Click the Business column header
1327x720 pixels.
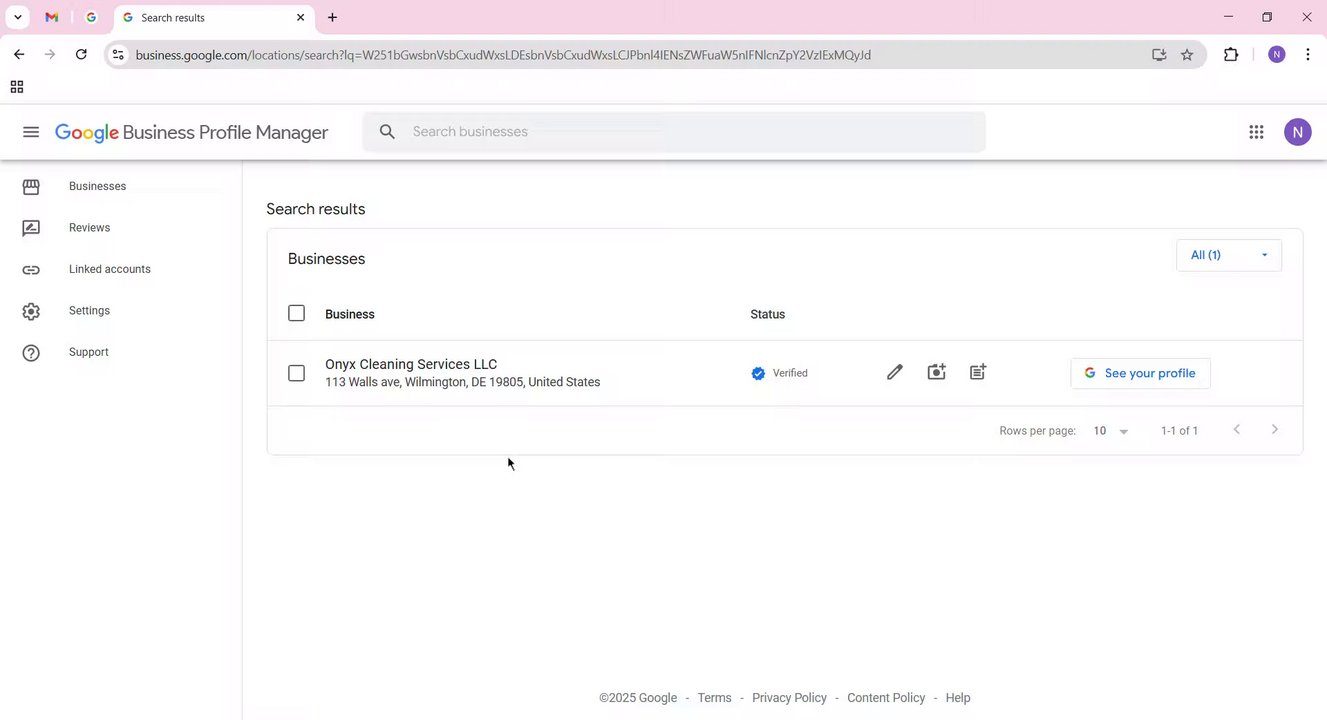(x=350, y=314)
